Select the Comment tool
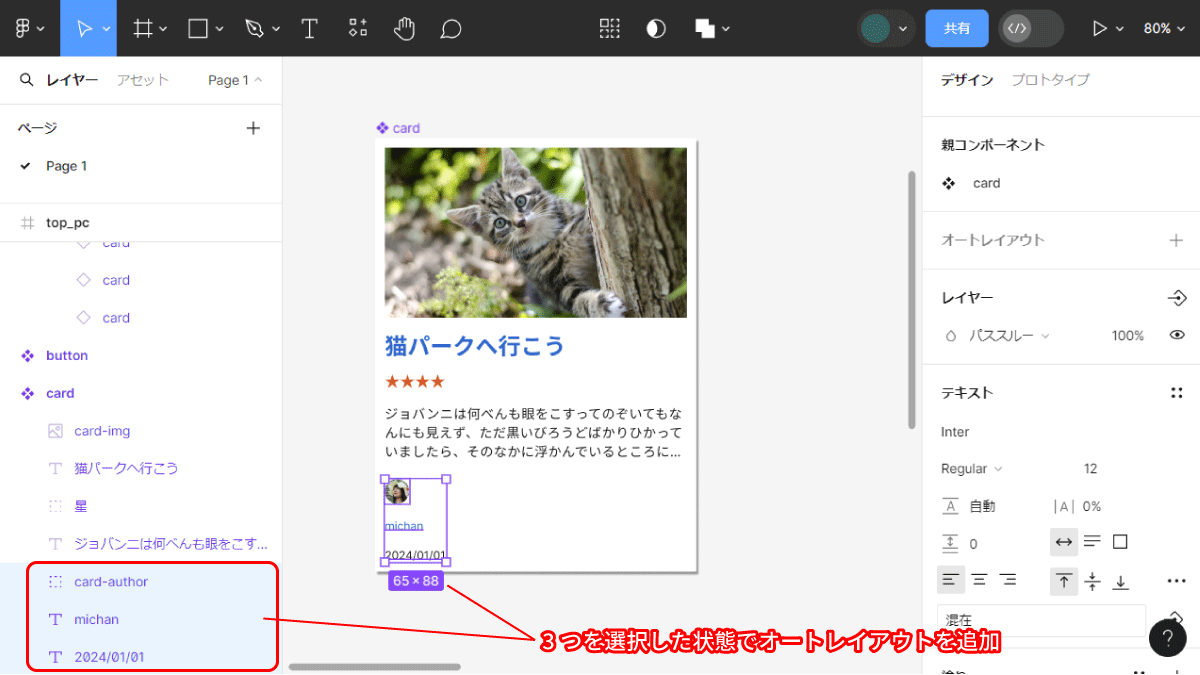 [x=451, y=29]
